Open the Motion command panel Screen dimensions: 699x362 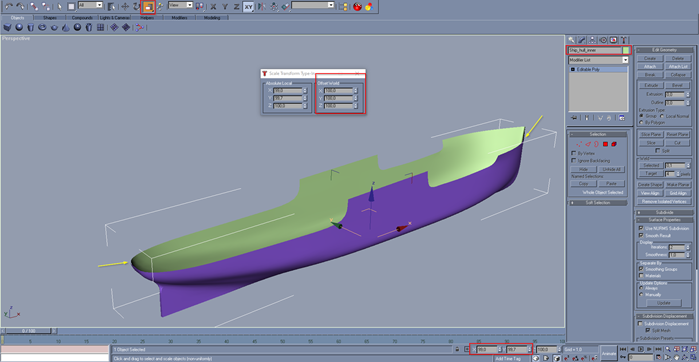[x=603, y=39]
